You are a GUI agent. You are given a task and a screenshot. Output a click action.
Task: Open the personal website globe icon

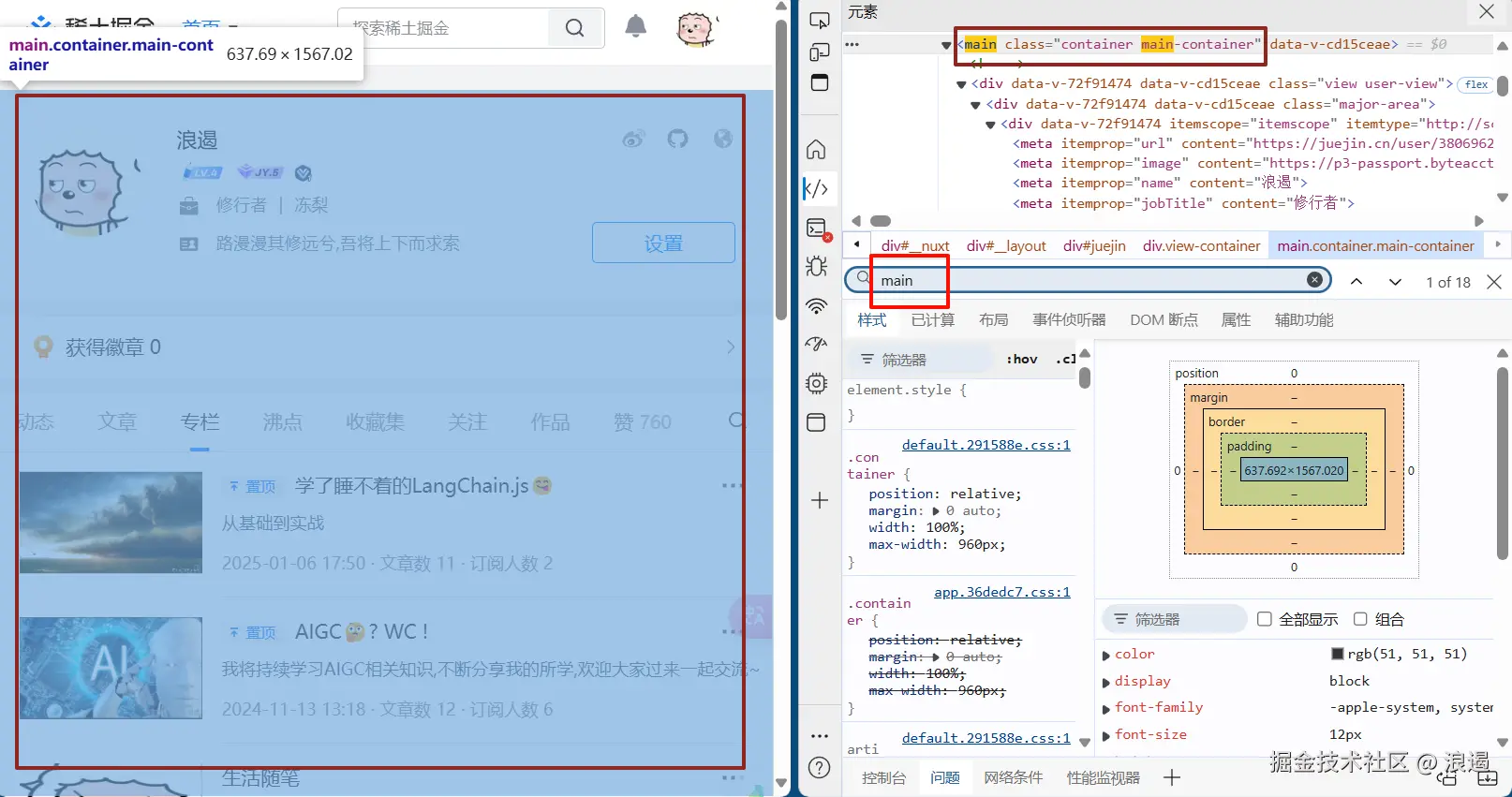pos(723,139)
